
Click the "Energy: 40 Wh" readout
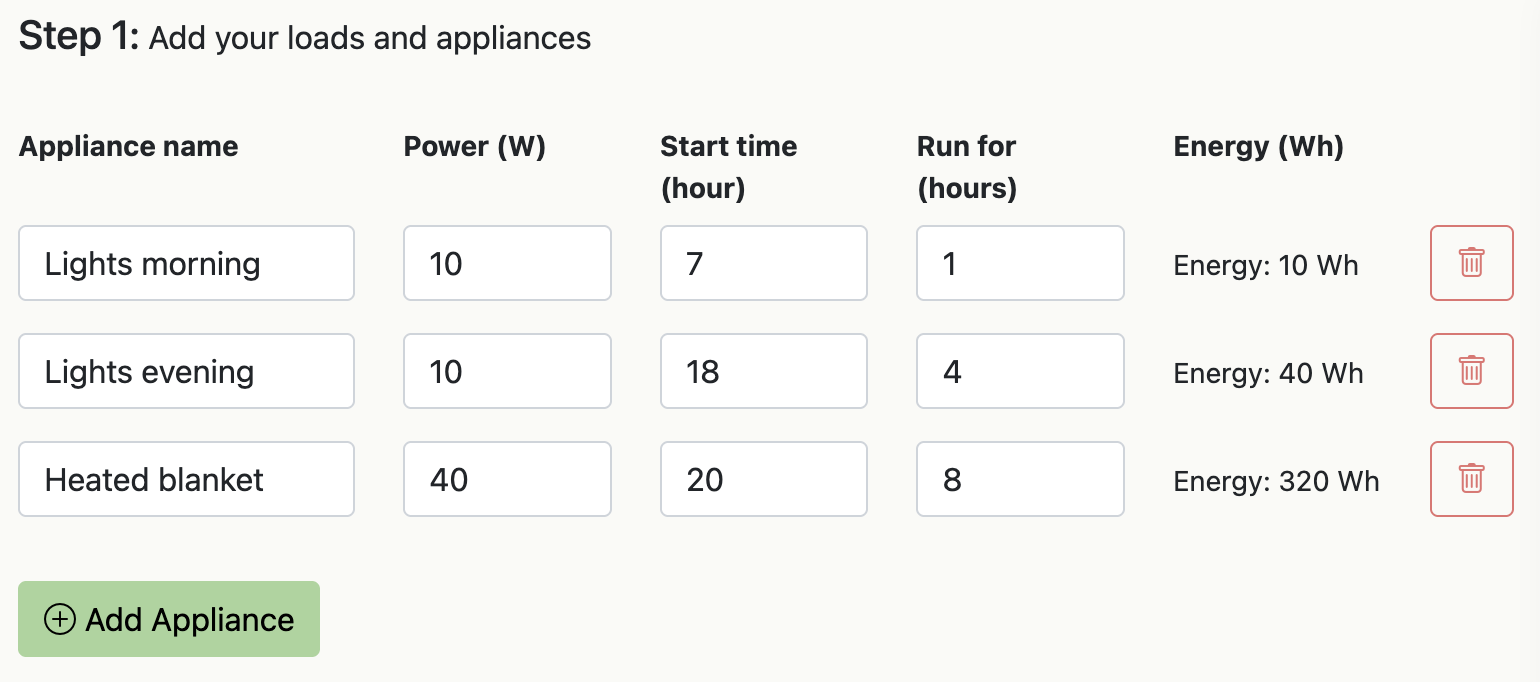tap(1268, 374)
